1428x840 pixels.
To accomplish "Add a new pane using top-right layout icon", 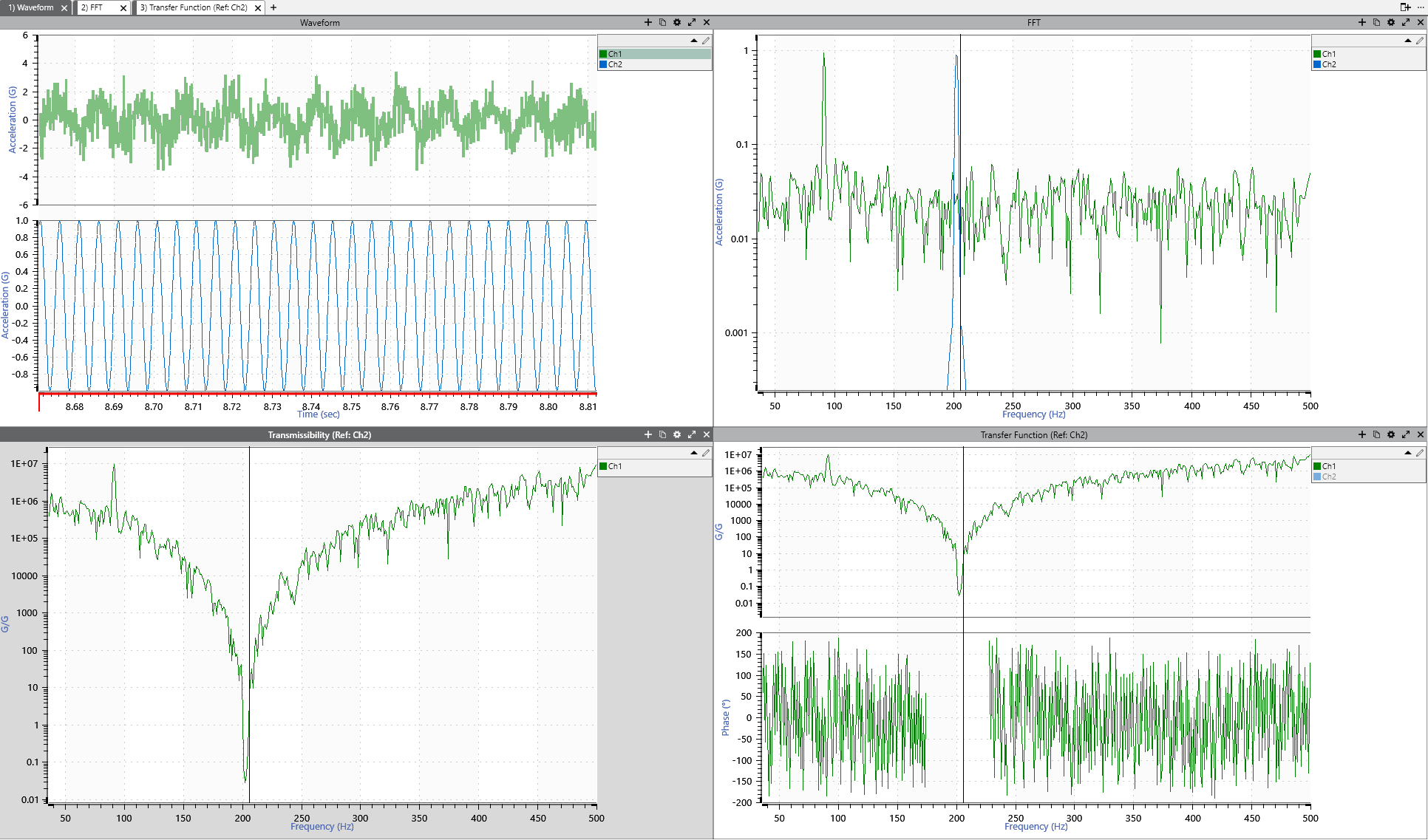I will click(x=1405, y=7).
